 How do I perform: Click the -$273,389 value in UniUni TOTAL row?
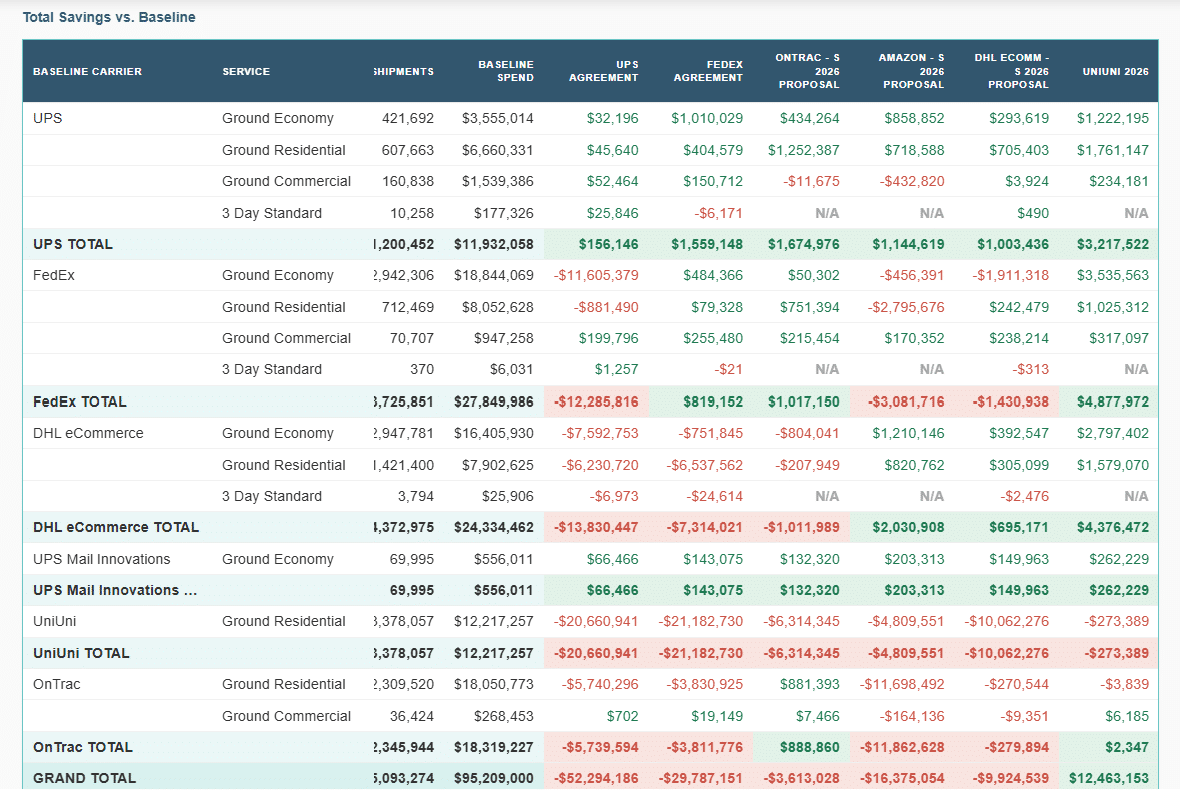(1116, 653)
